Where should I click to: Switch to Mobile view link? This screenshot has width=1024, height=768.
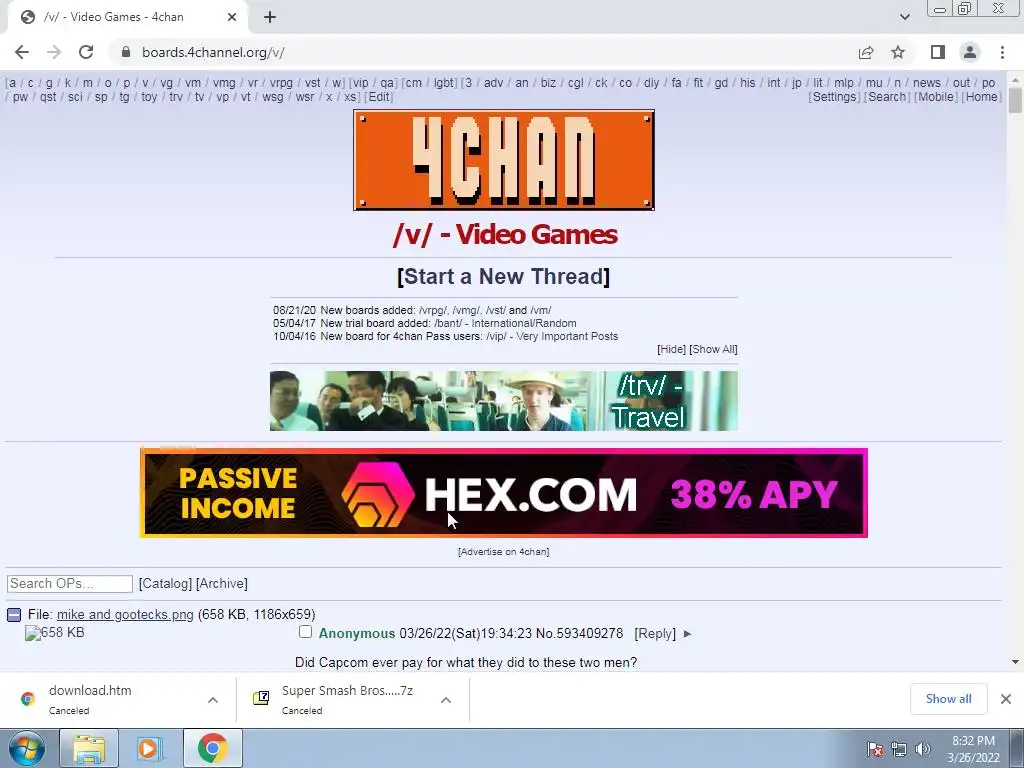(x=935, y=97)
